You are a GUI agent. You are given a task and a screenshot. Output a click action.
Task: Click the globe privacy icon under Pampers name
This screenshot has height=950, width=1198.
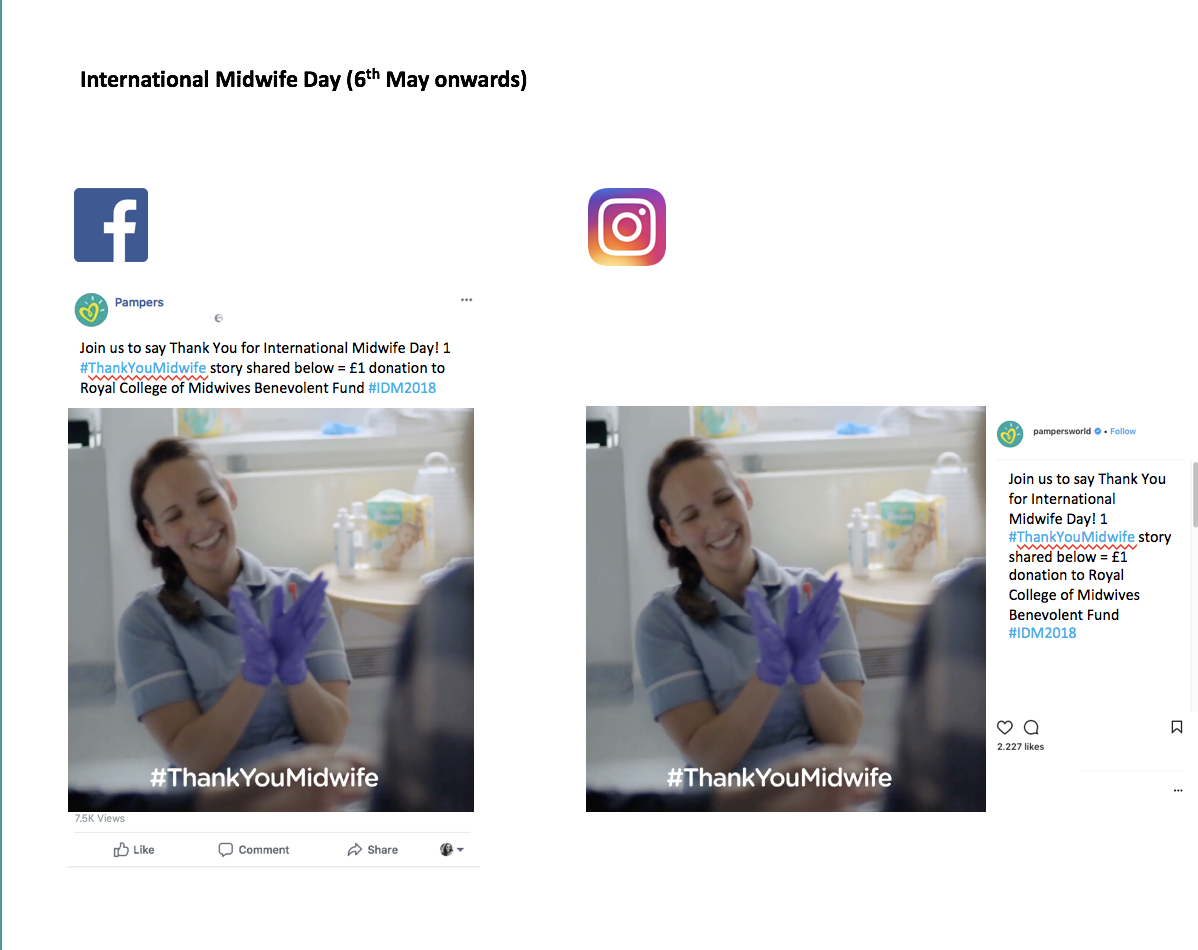[219, 318]
